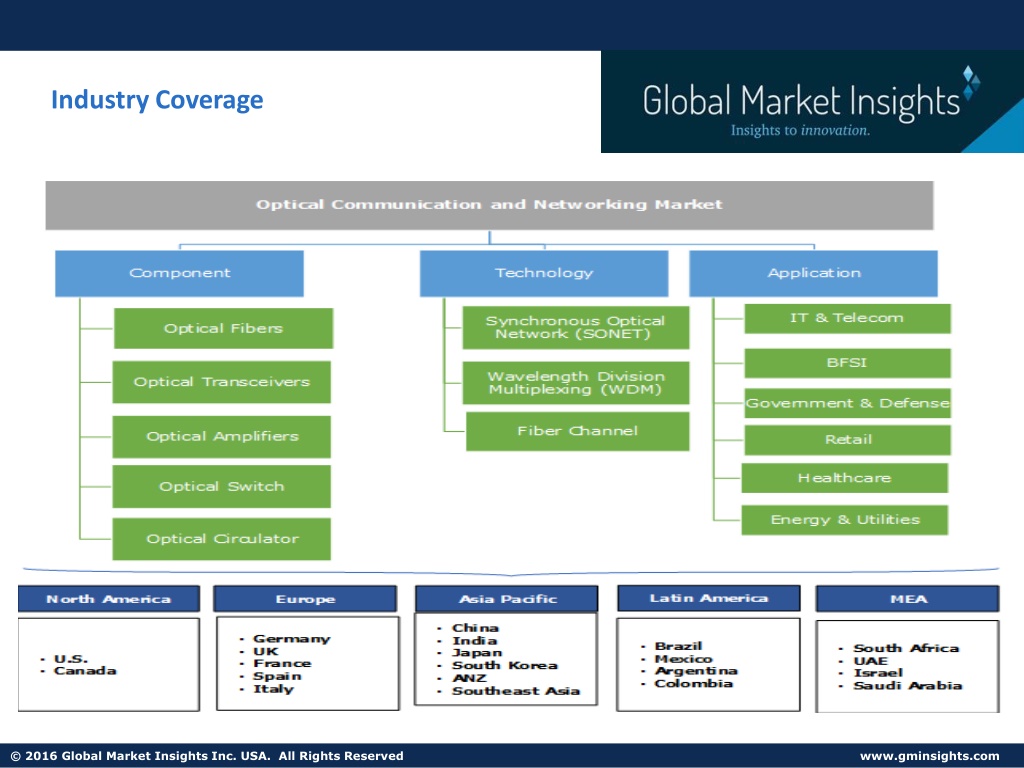Click Germany in Europe list
Viewport: 1024px width, 768px height.
pyautogui.click(x=291, y=639)
